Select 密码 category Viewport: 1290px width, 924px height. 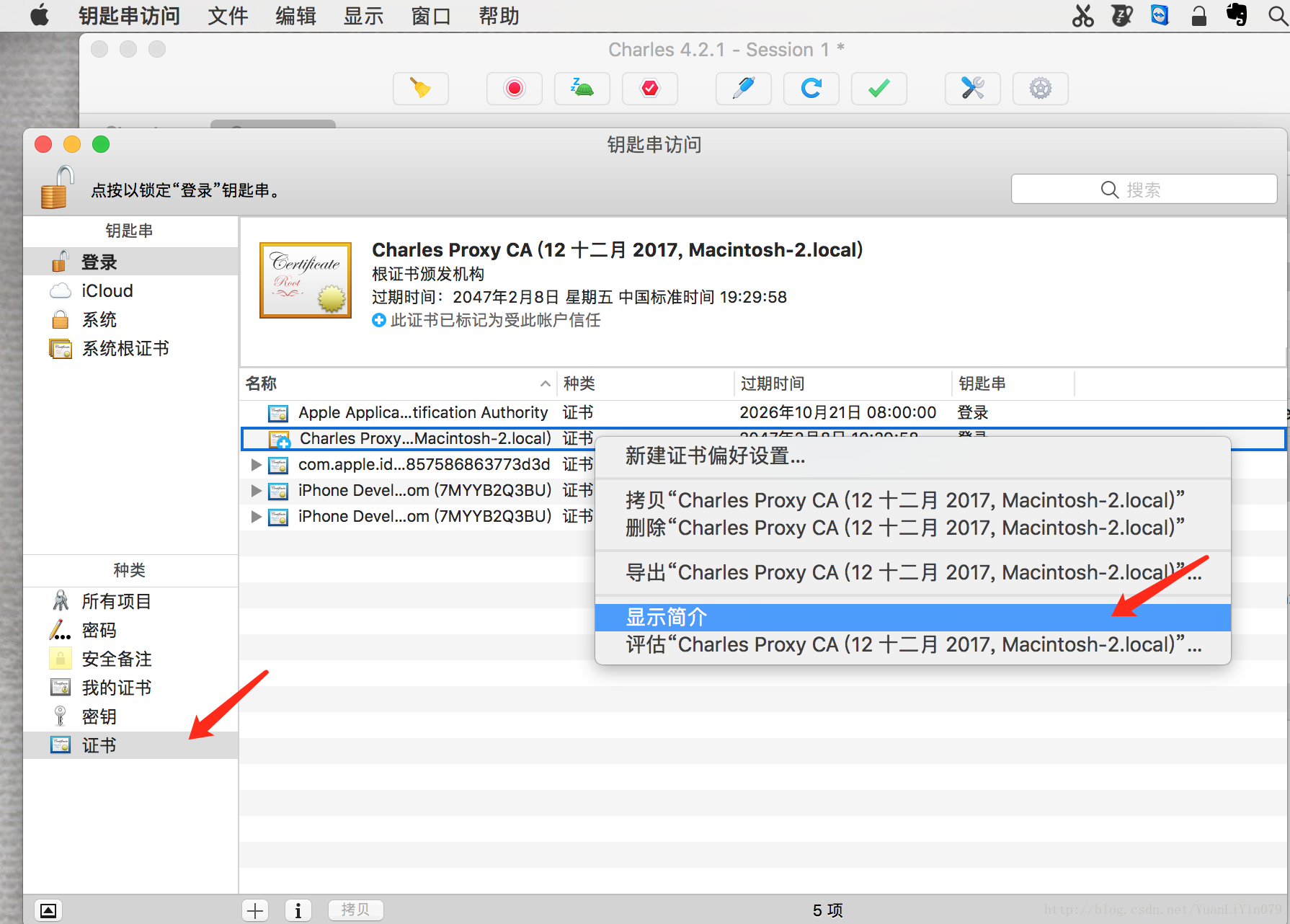[130, 630]
